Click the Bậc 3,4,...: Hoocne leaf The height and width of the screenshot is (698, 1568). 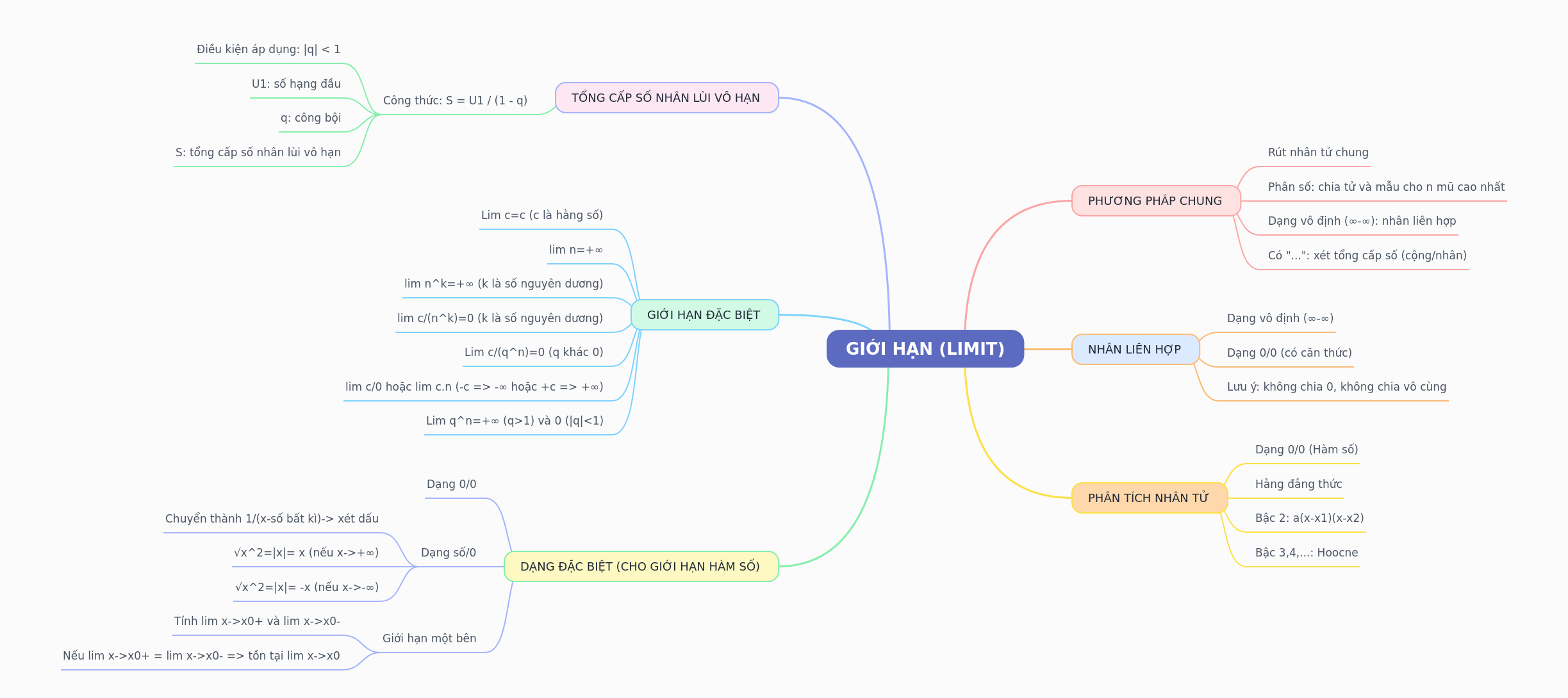(x=1307, y=553)
